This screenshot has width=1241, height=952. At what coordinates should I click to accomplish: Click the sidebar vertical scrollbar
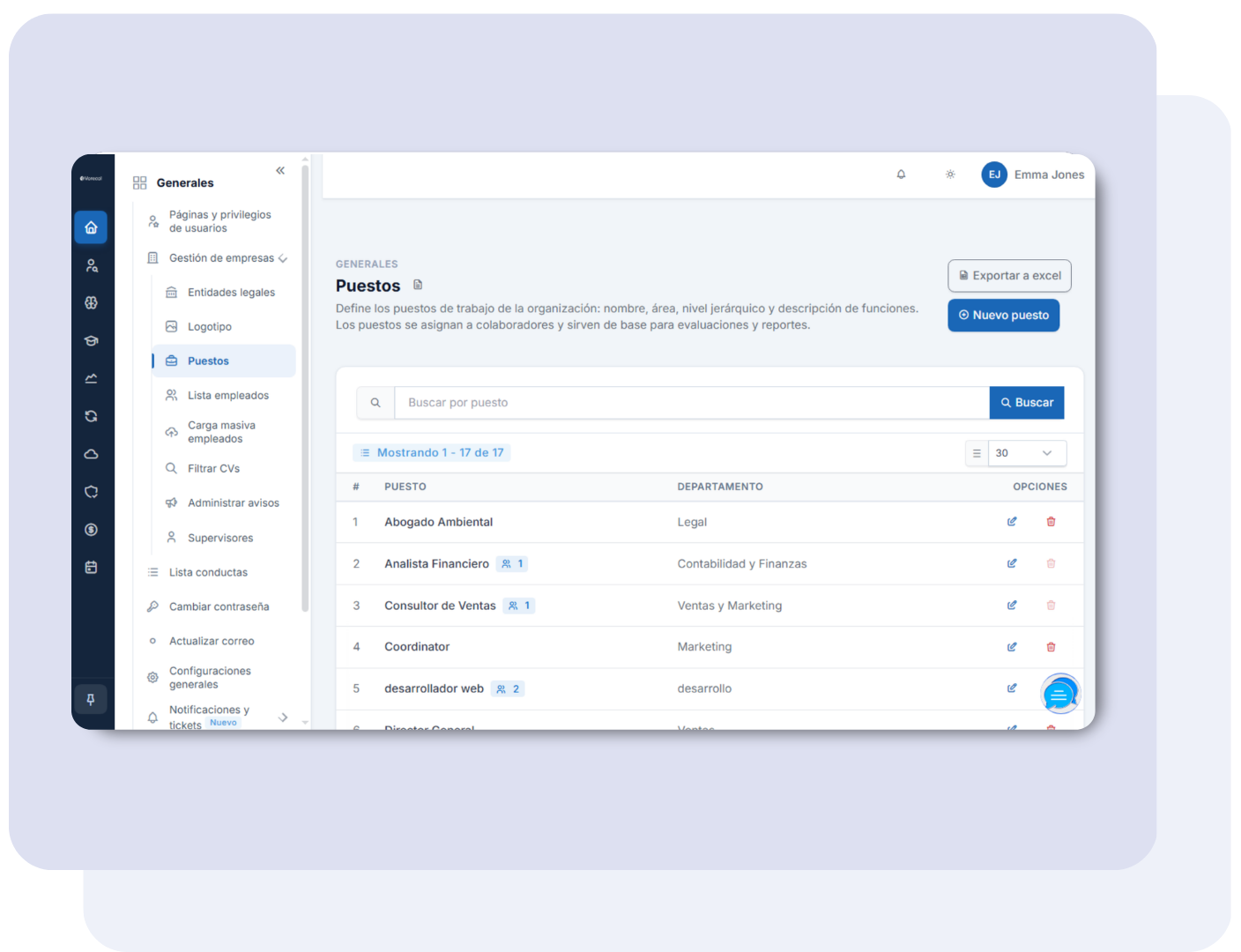(x=305, y=388)
